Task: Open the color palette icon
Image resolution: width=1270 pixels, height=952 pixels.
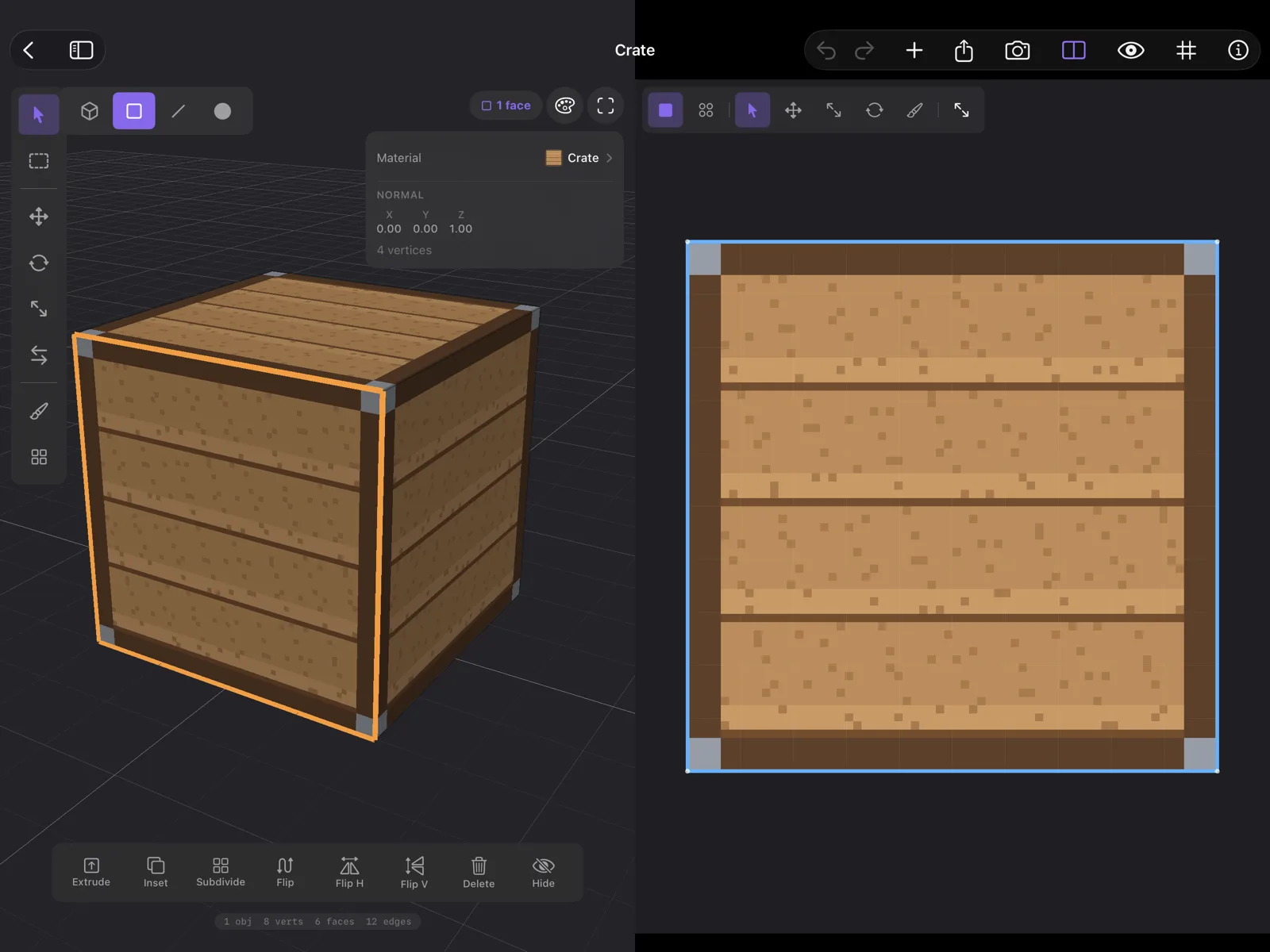Action: click(x=565, y=106)
